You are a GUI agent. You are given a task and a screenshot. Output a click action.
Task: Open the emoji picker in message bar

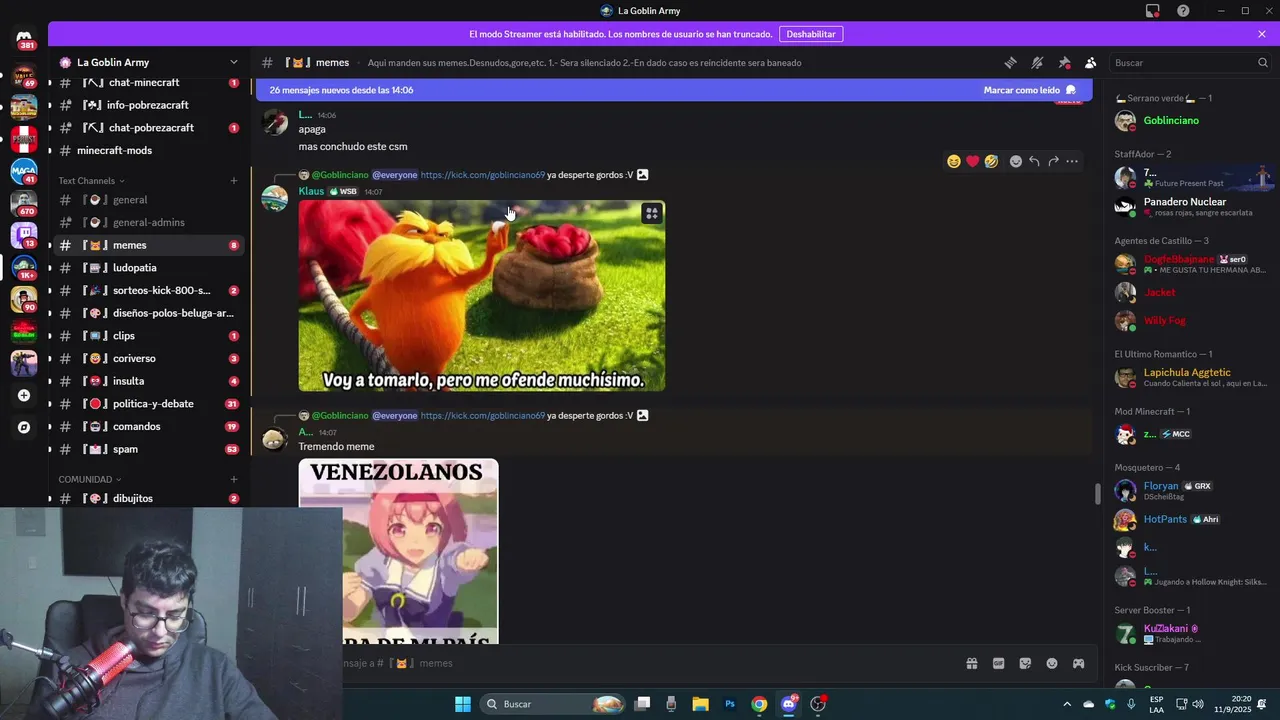1052,663
